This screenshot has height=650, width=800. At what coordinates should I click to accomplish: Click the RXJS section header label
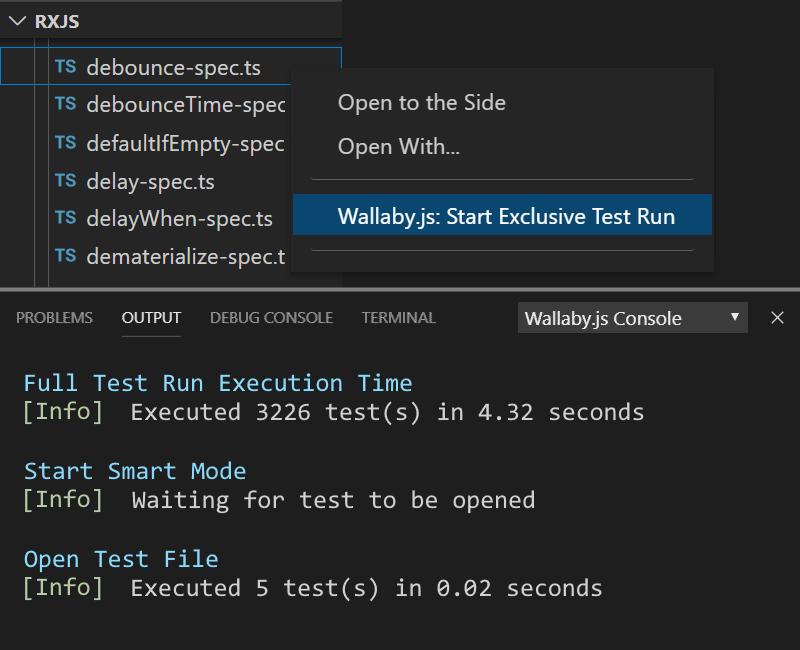[x=57, y=21]
